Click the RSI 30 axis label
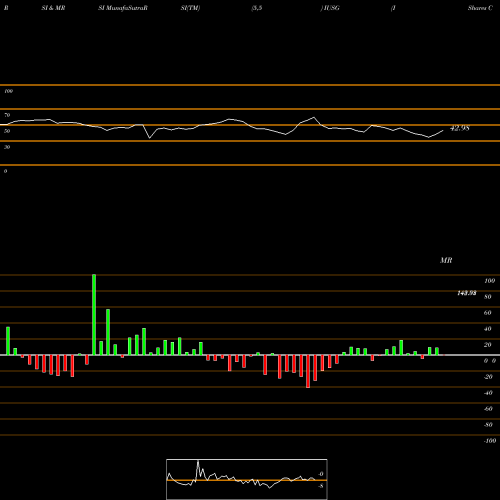Viewport: 500px width, 500px height. click(7, 147)
